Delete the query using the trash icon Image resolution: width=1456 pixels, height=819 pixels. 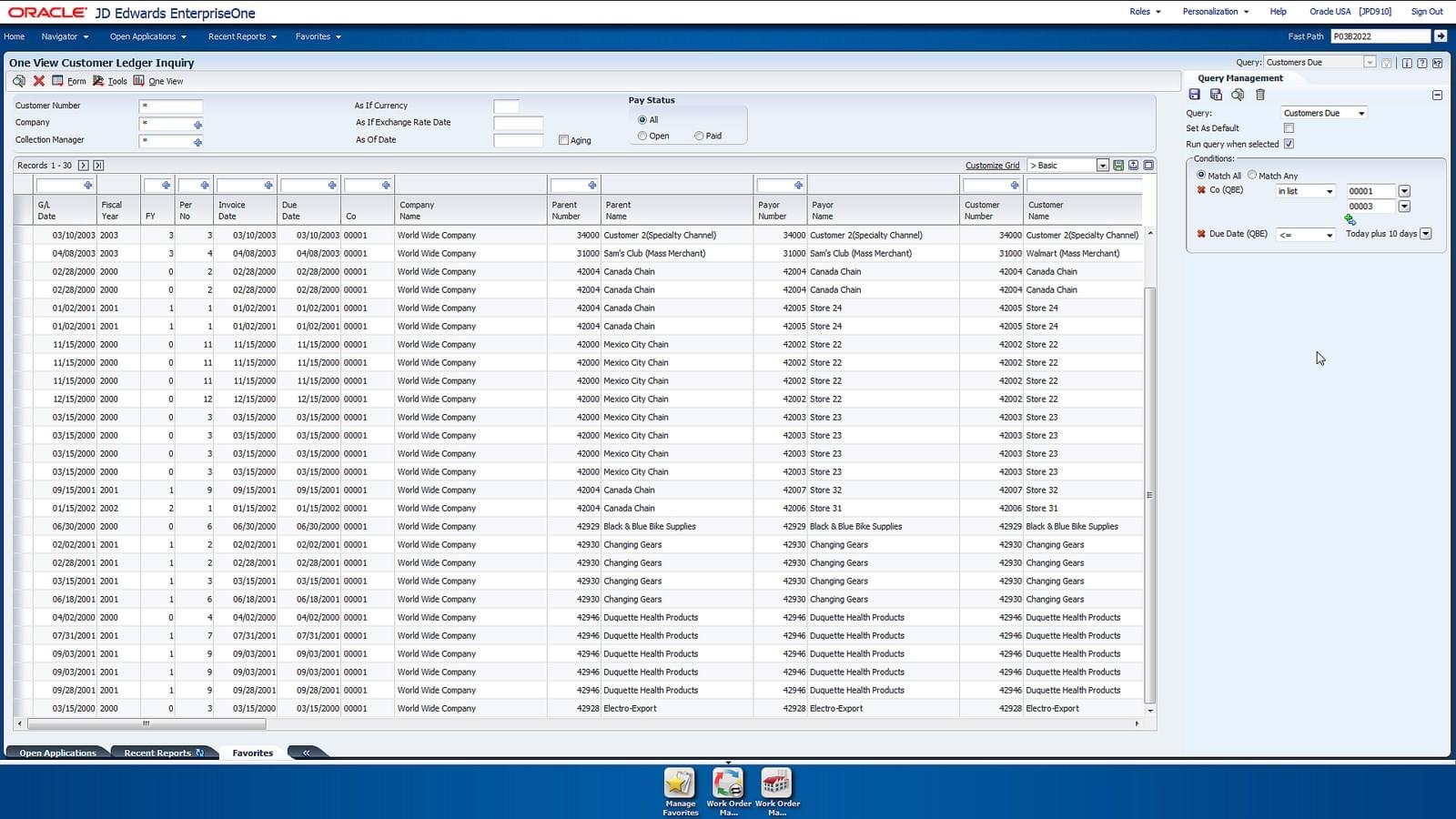pyautogui.click(x=1261, y=95)
